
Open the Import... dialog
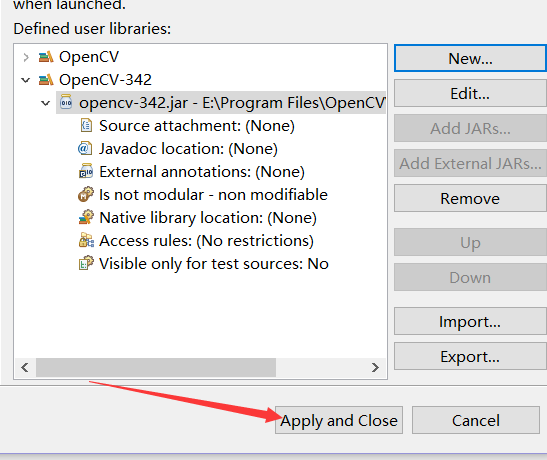pos(470,321)
